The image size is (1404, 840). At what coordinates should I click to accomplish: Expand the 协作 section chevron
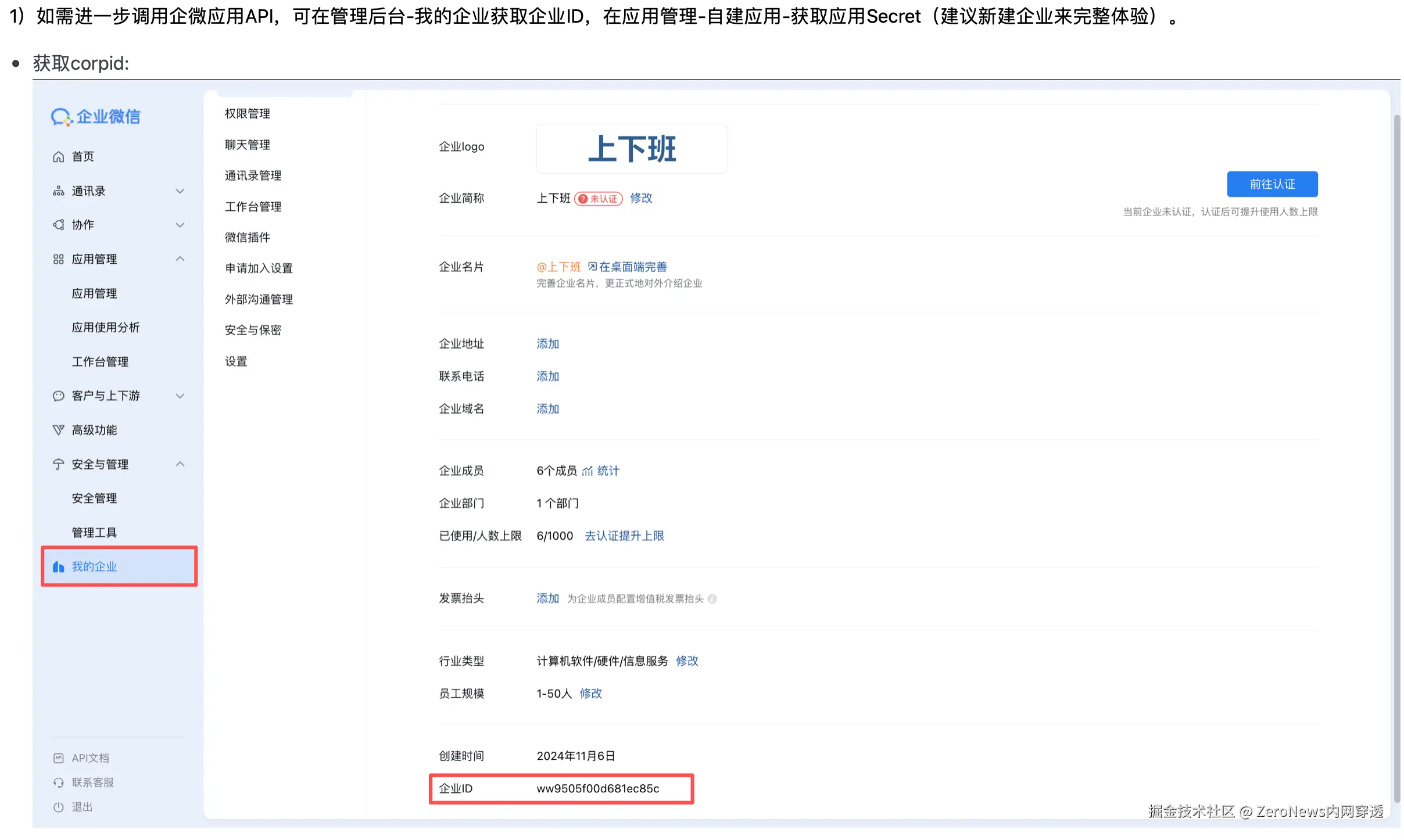pos(180,225)
